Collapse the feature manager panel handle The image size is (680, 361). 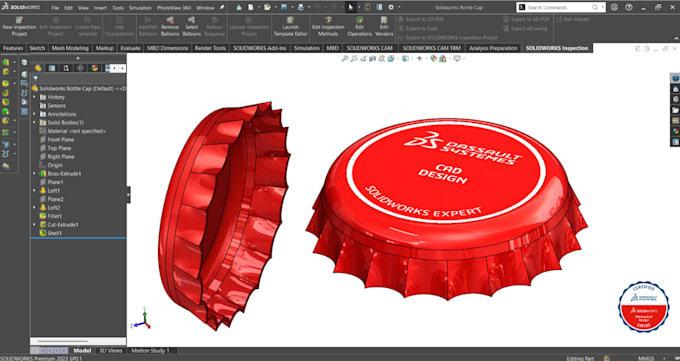tap(128, 195)
